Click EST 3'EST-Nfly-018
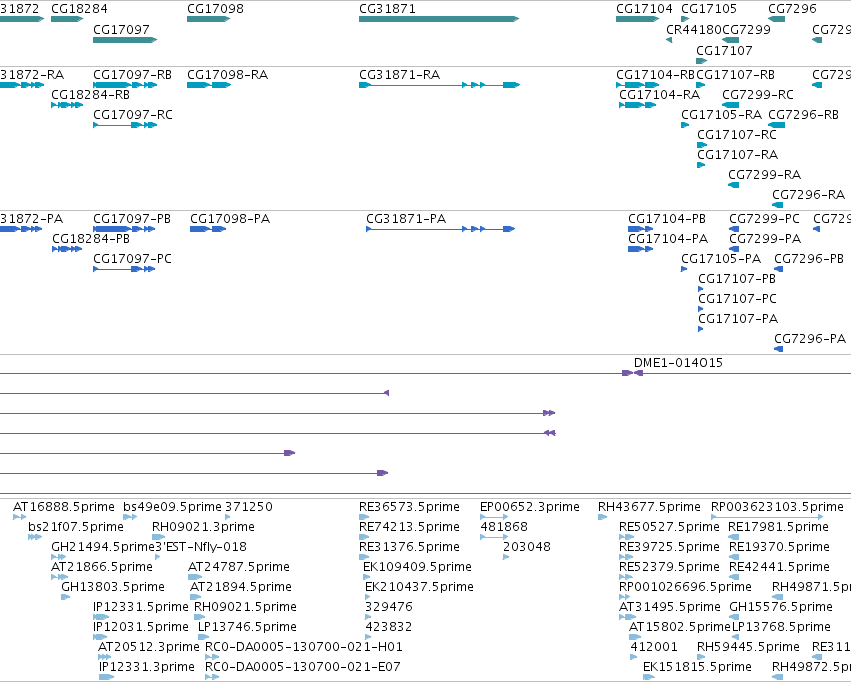The image size is (851, 682). tap(158, 557)
